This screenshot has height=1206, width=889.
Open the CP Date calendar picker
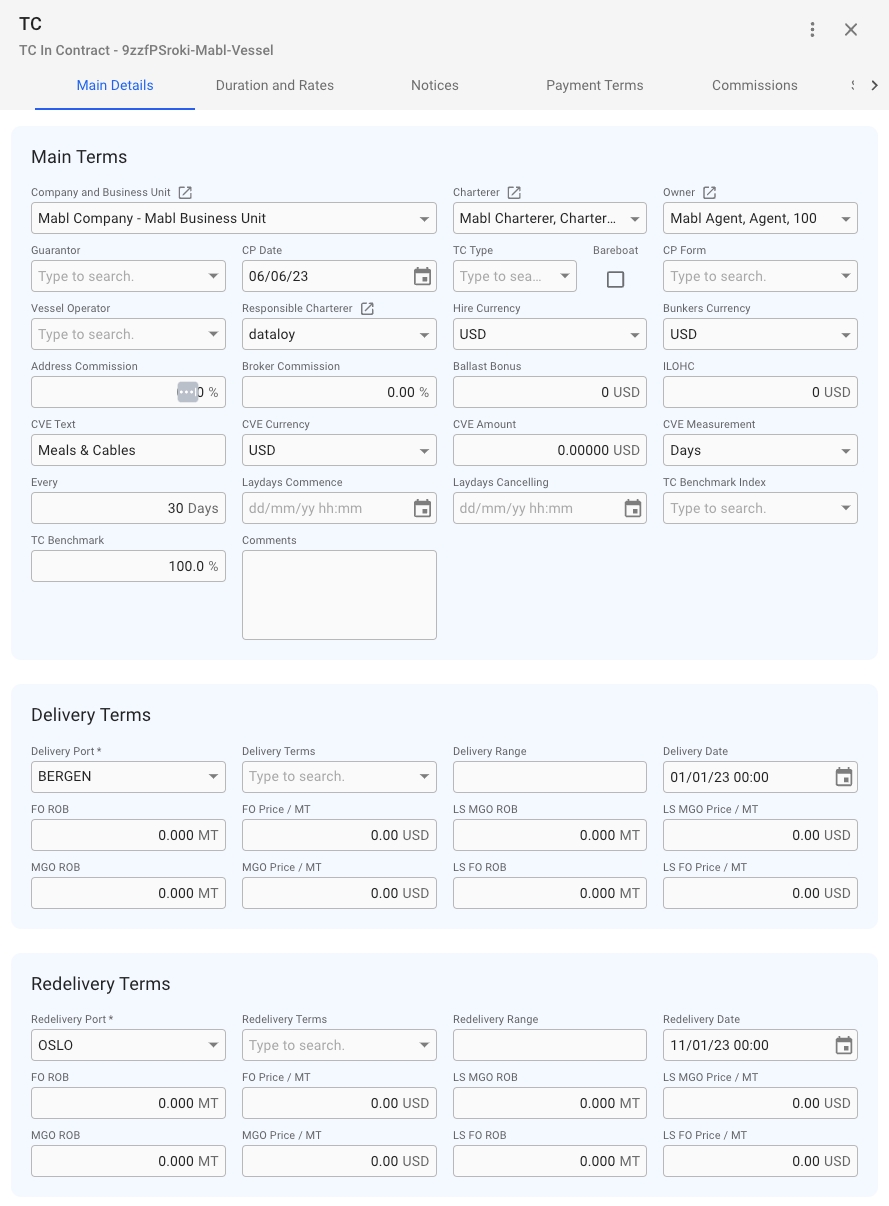click(422, 276)
